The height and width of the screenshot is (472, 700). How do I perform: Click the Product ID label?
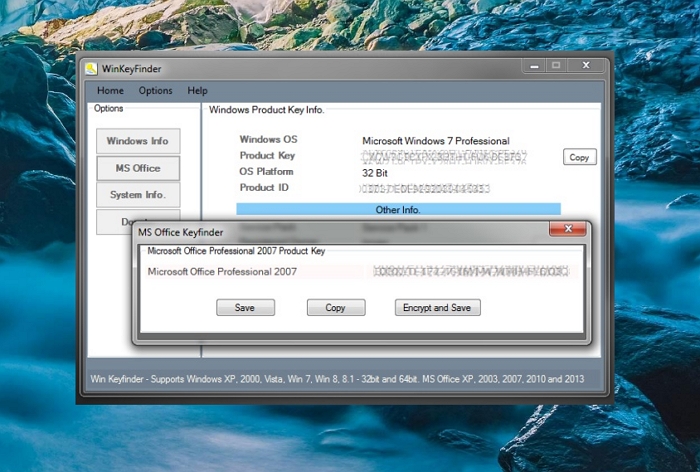(264, 188)
